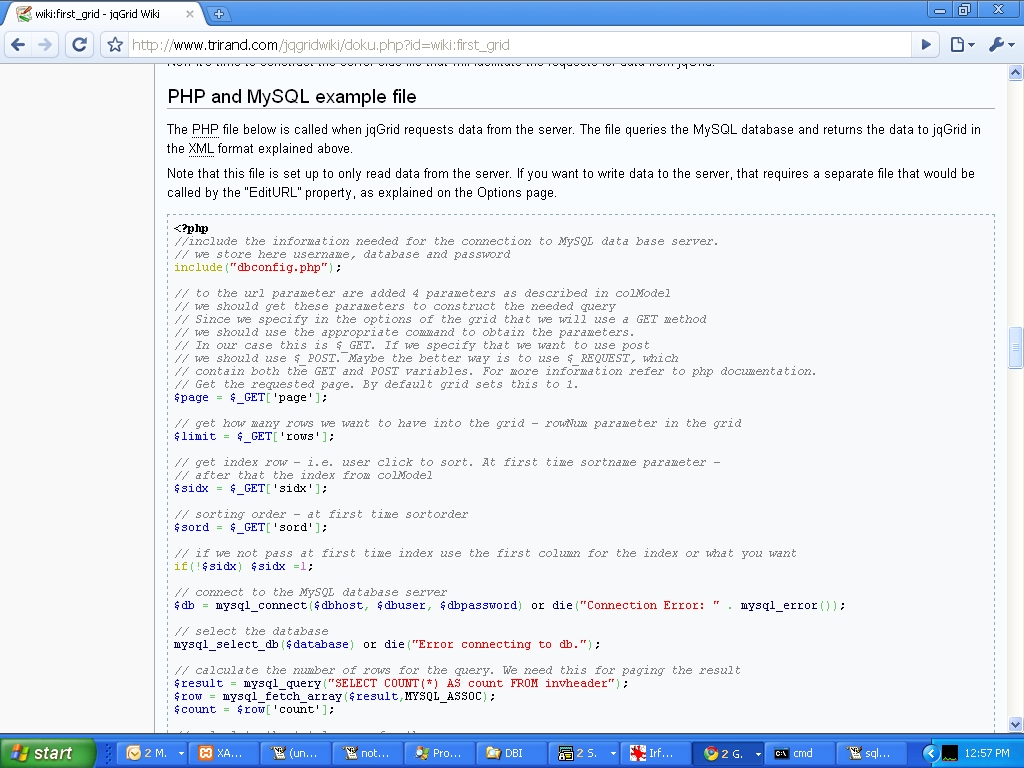The height and width of the screenshot is (768, 1024).
Task: Click the mysql_connect code line
Action: pyautogui.click(x=509, y=605)
